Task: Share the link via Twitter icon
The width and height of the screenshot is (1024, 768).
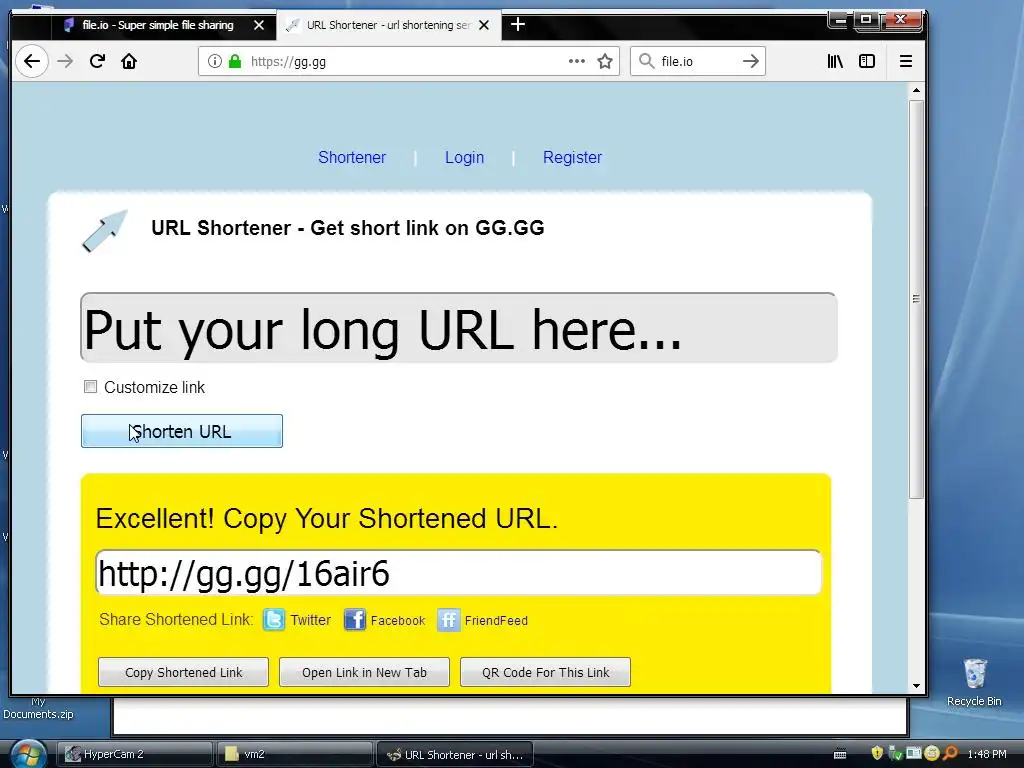Action: tap(274, 619)
